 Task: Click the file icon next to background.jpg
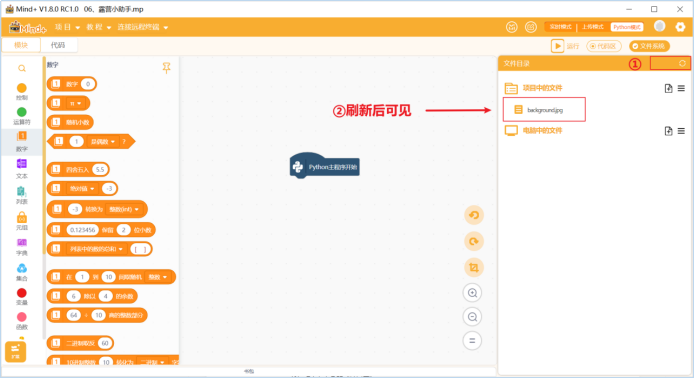tap(518, 109)
